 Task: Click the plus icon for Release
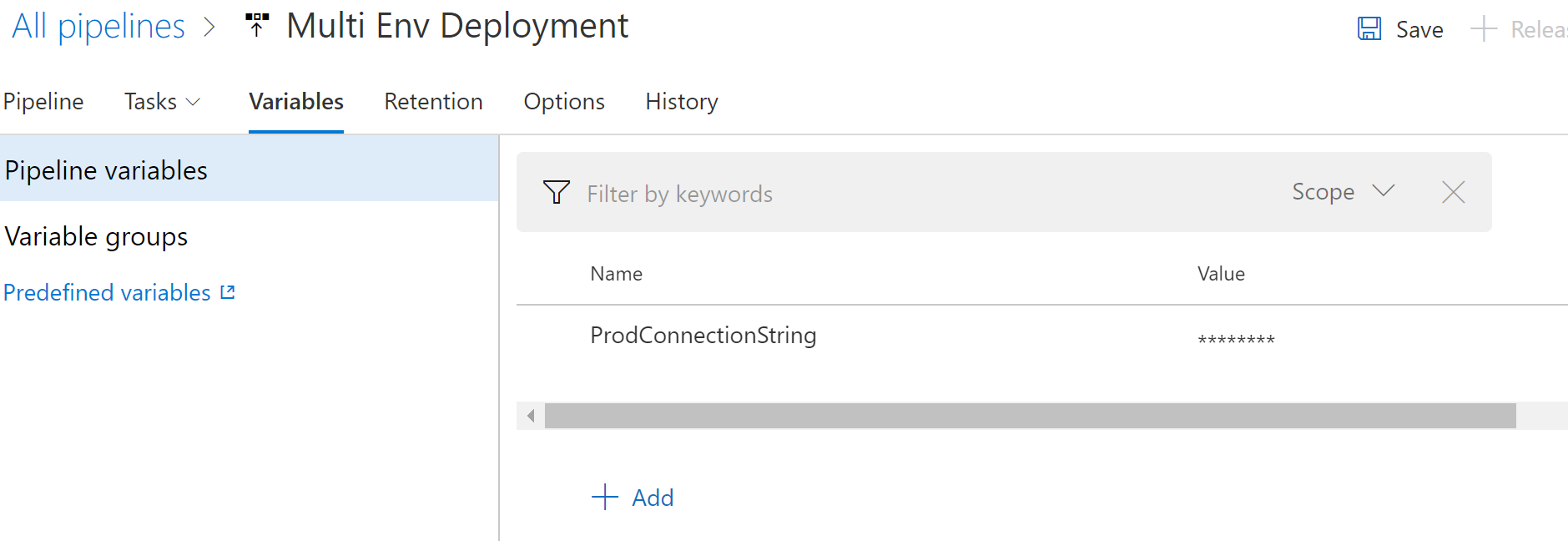(x=1483, y=29)
